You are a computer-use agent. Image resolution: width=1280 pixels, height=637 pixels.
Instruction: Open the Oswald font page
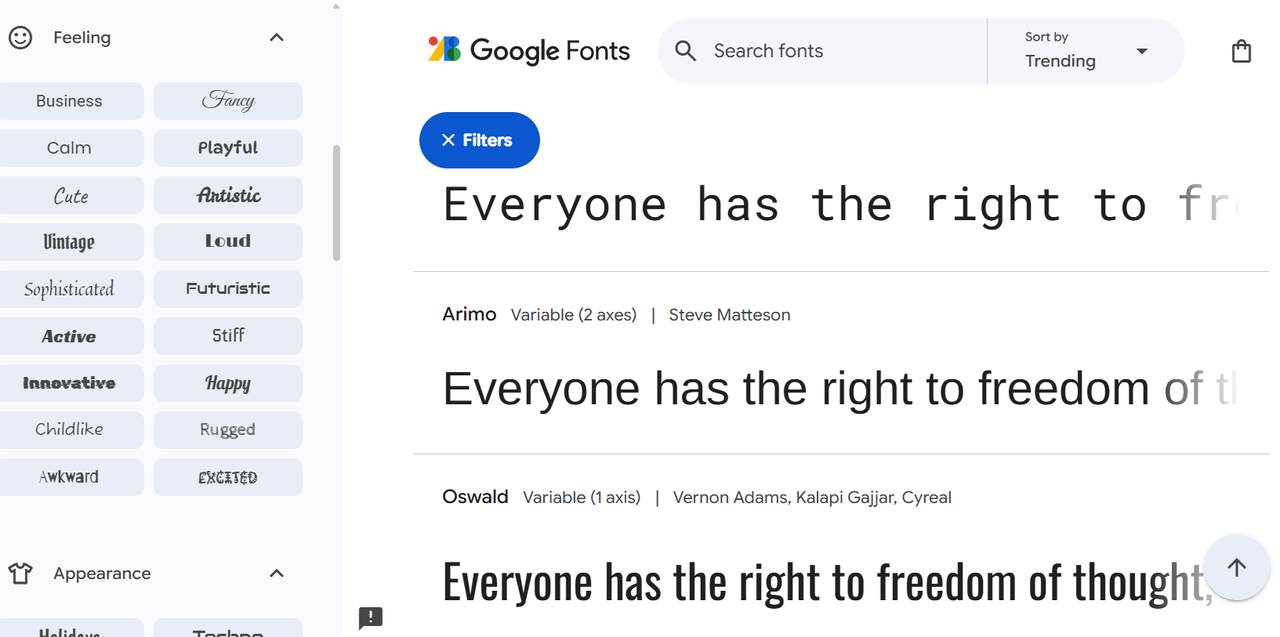(475, 497)
